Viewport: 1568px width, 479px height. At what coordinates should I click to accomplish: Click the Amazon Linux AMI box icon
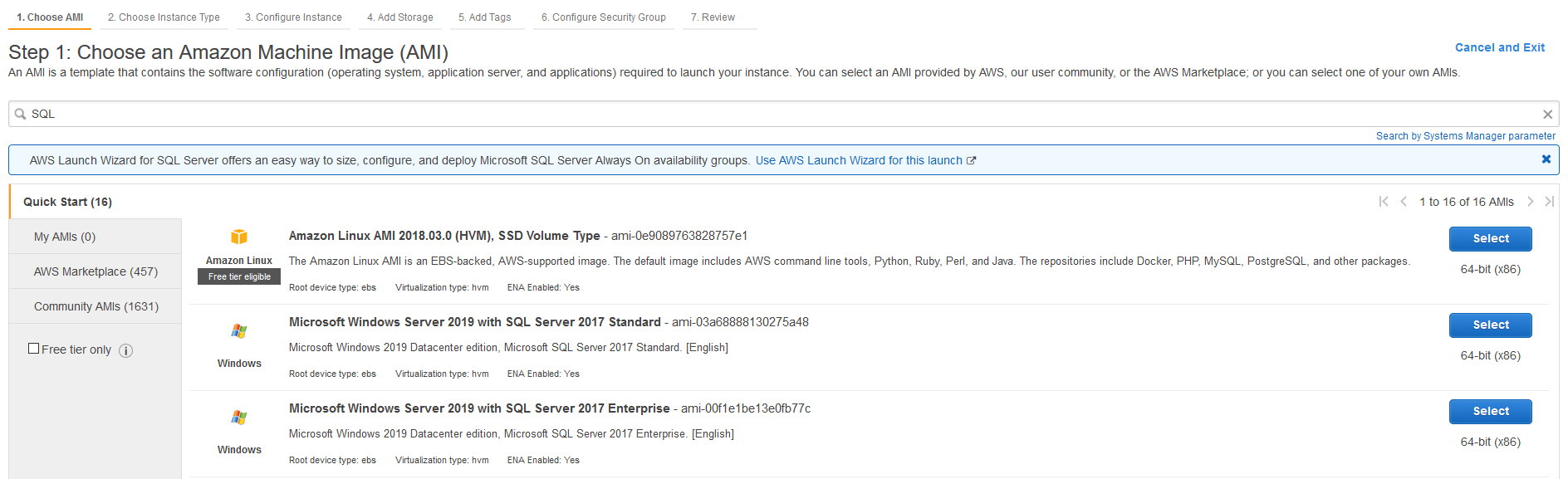coord(239,237)
